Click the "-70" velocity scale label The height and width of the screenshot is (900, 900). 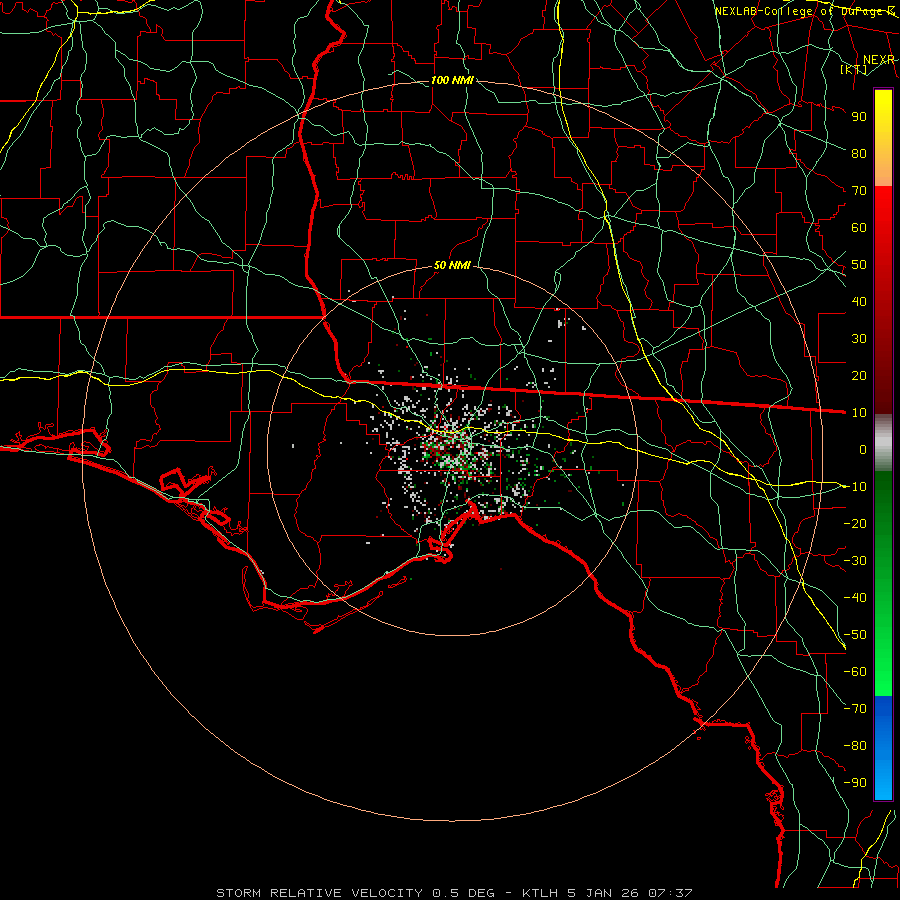pos(856,709)
